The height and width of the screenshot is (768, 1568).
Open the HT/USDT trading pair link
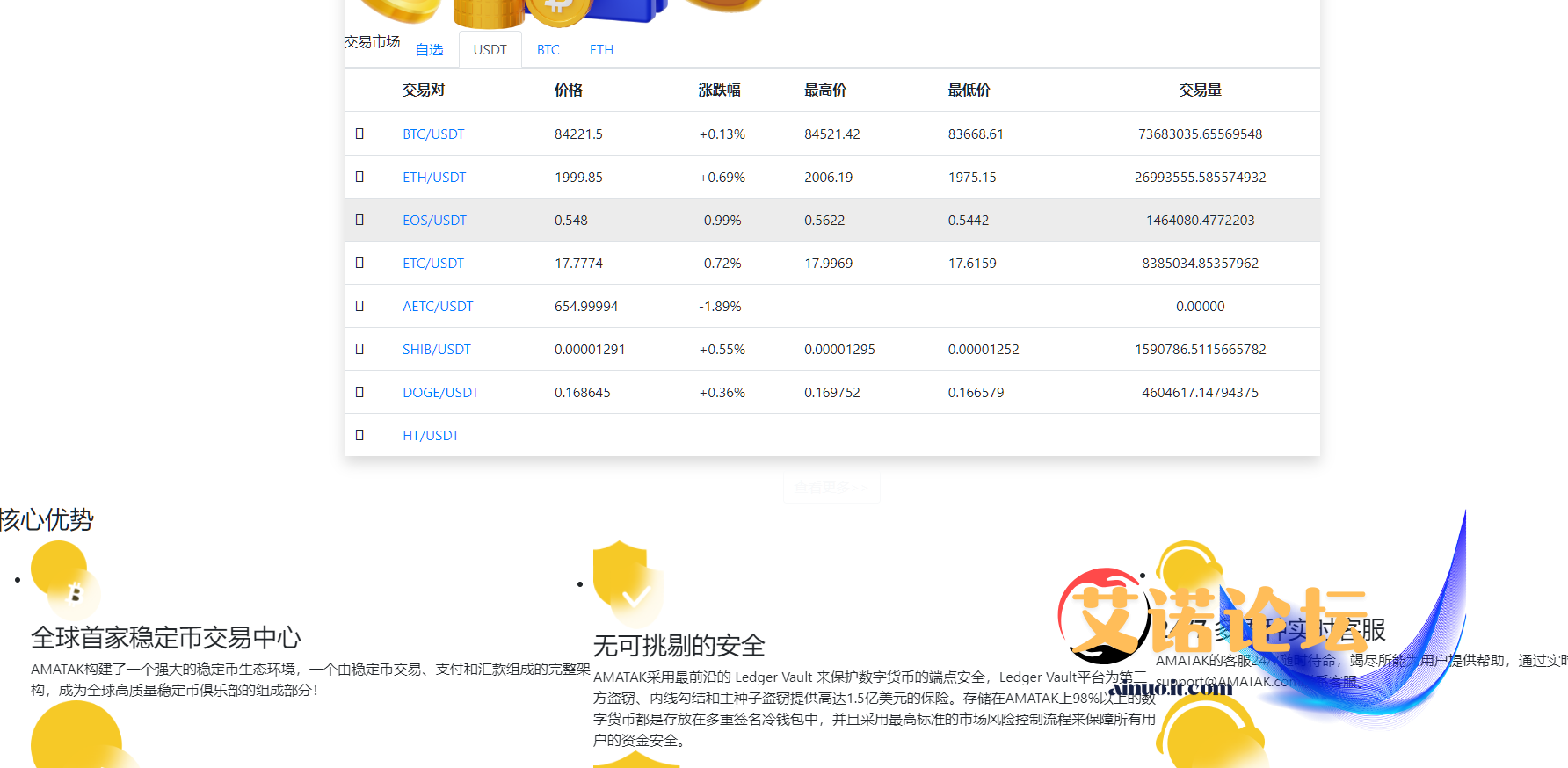coord(431,436)
